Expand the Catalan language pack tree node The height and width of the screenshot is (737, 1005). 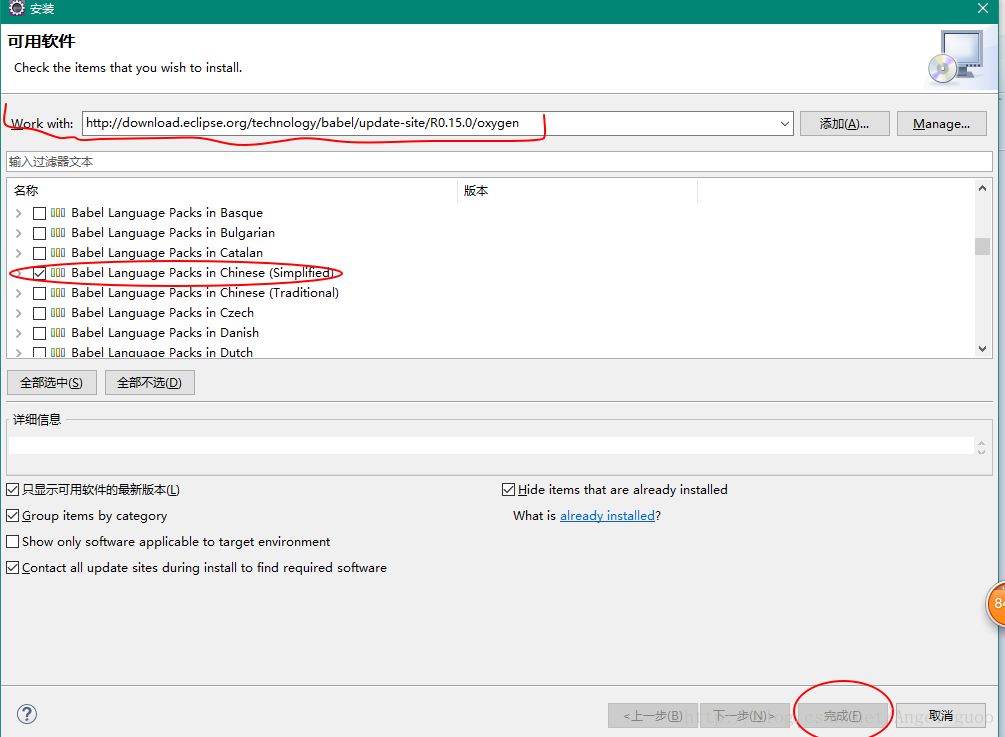[x=19, y=253]
